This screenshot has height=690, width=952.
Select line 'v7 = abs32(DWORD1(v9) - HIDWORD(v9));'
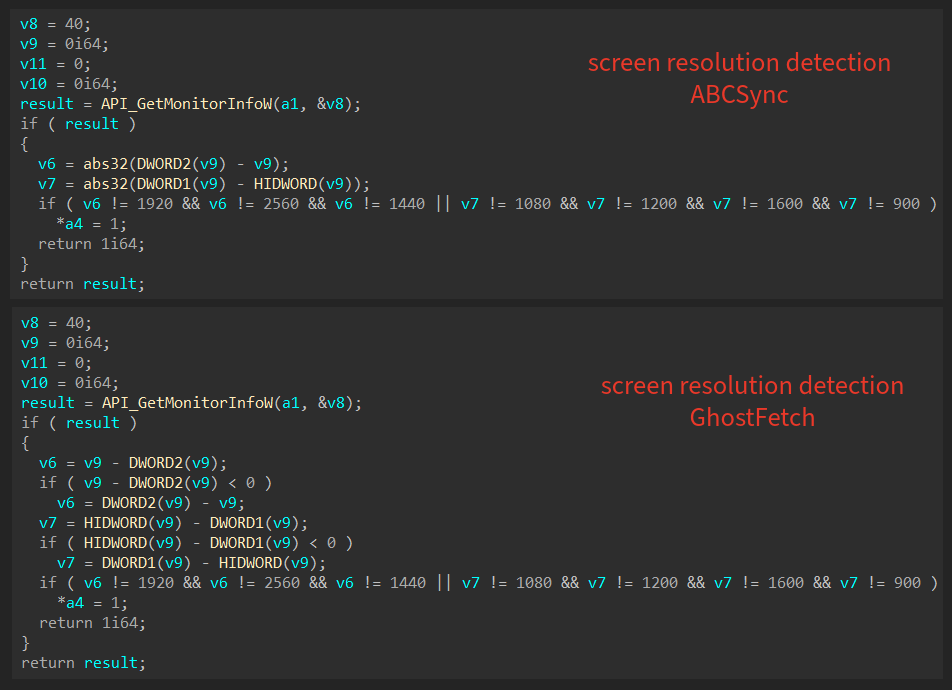pos(203,184)
